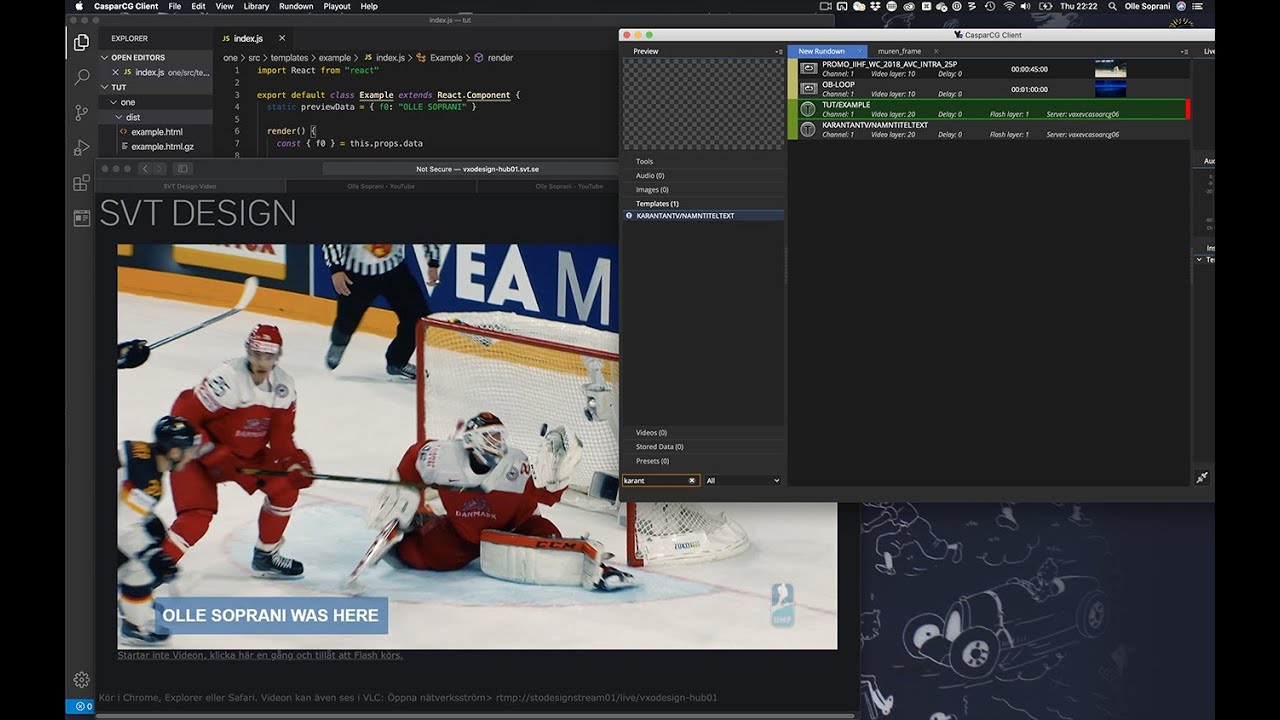Open the Library menu
Viewport: 1280px width, 720px height.
256,6
